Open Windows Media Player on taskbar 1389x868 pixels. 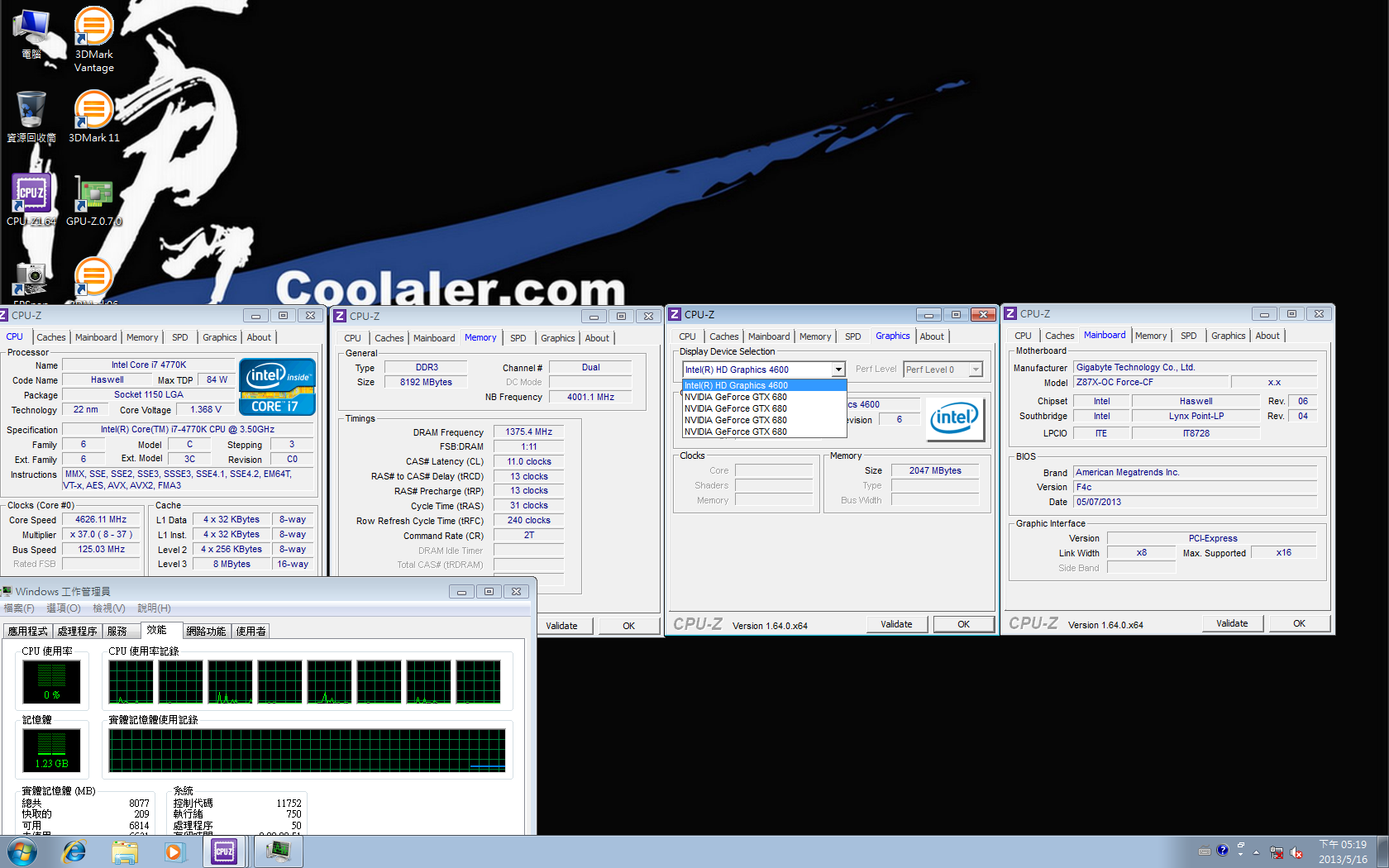click(x=174, y=851)
